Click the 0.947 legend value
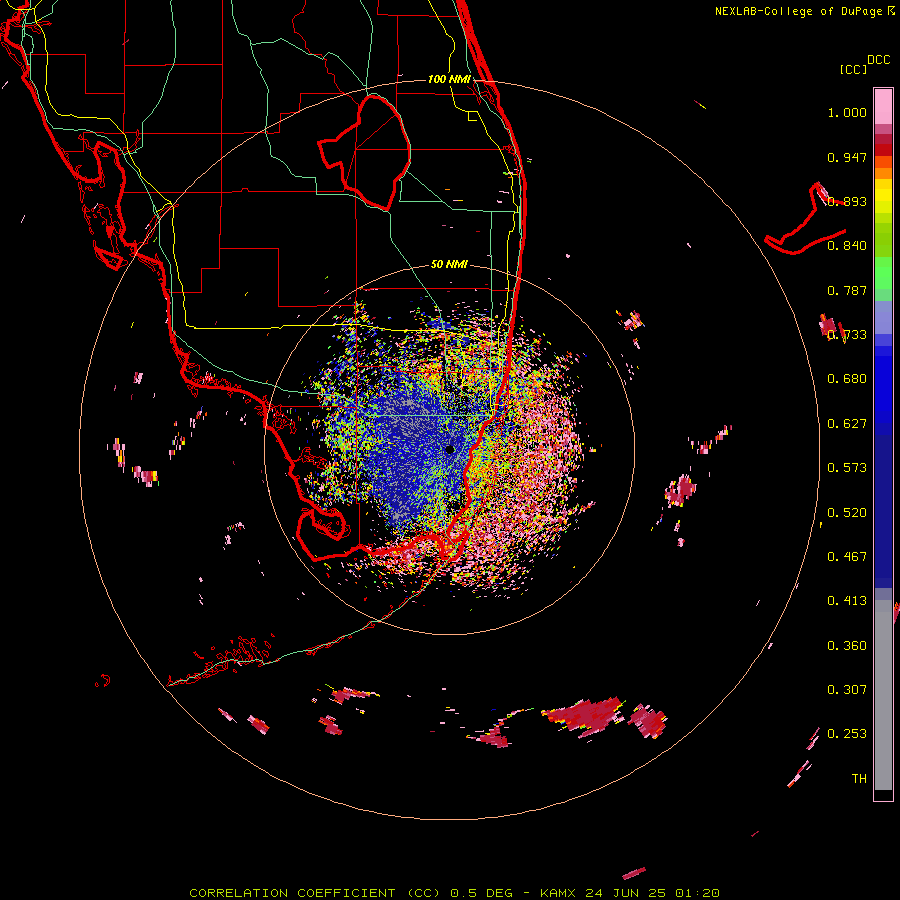This screenshot has height=900, width=900. [x=847, y=157]
